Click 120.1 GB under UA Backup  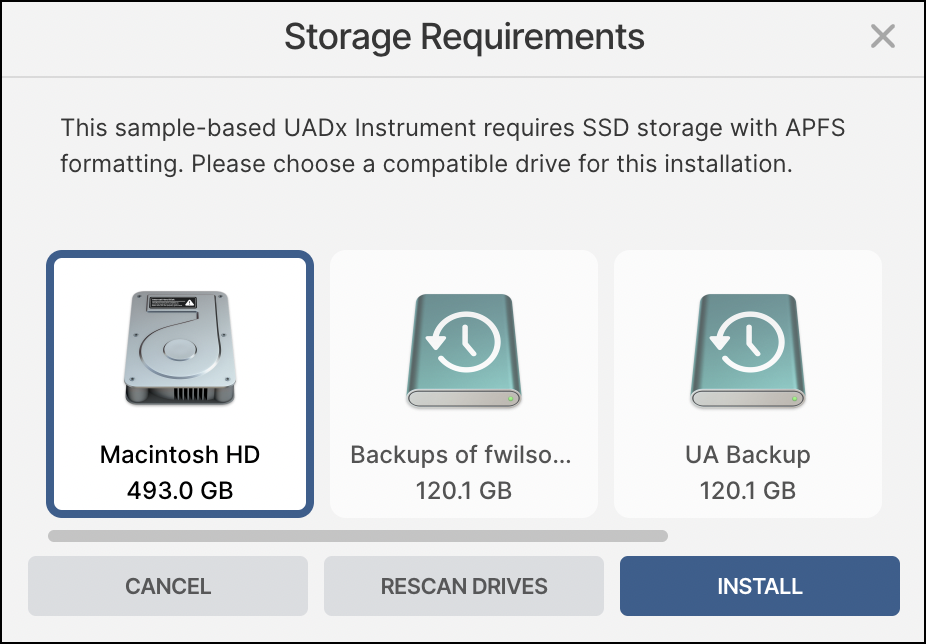point(748,490)
